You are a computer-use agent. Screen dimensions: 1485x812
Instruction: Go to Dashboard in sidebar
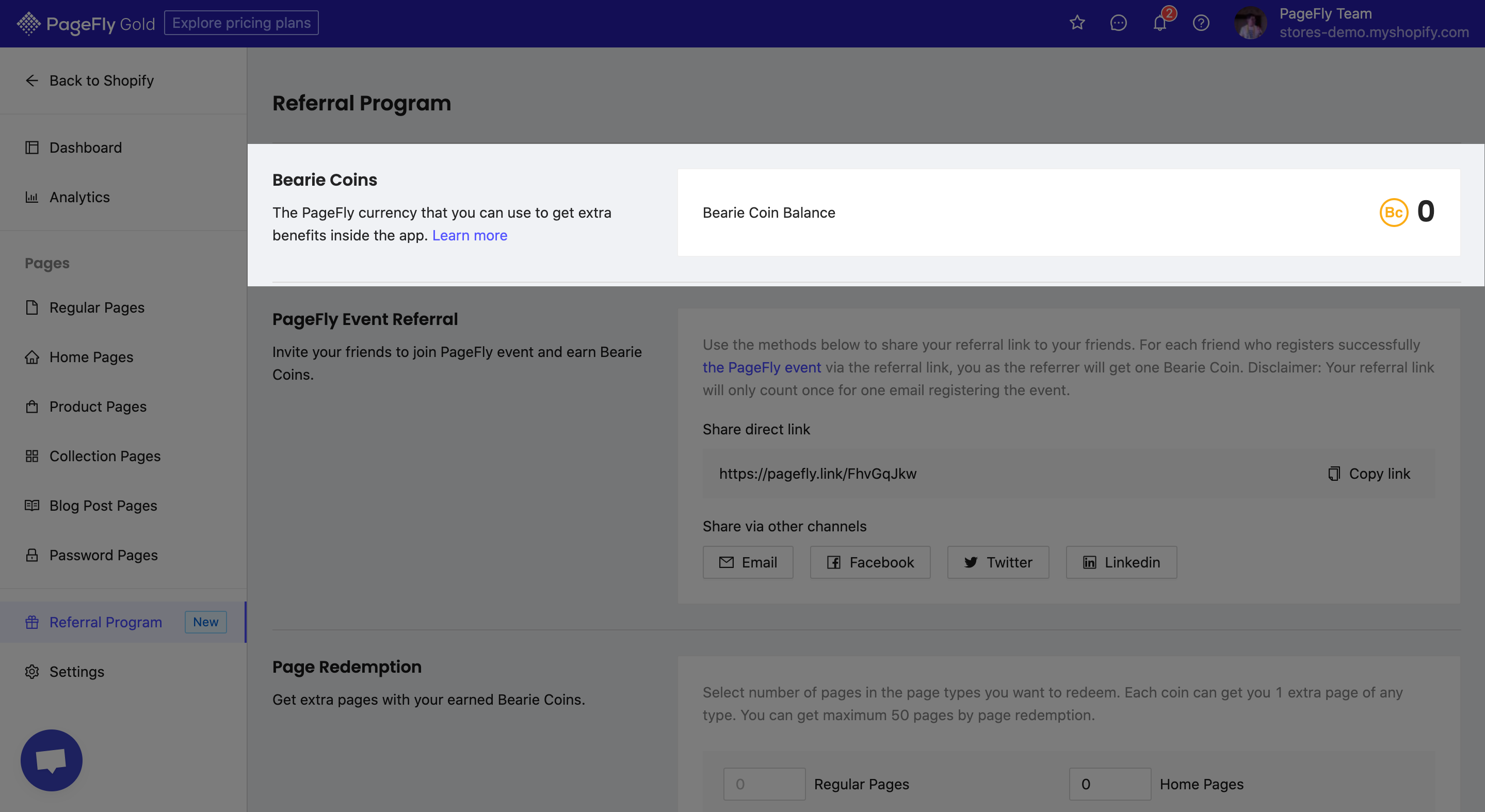click(123, 148)
